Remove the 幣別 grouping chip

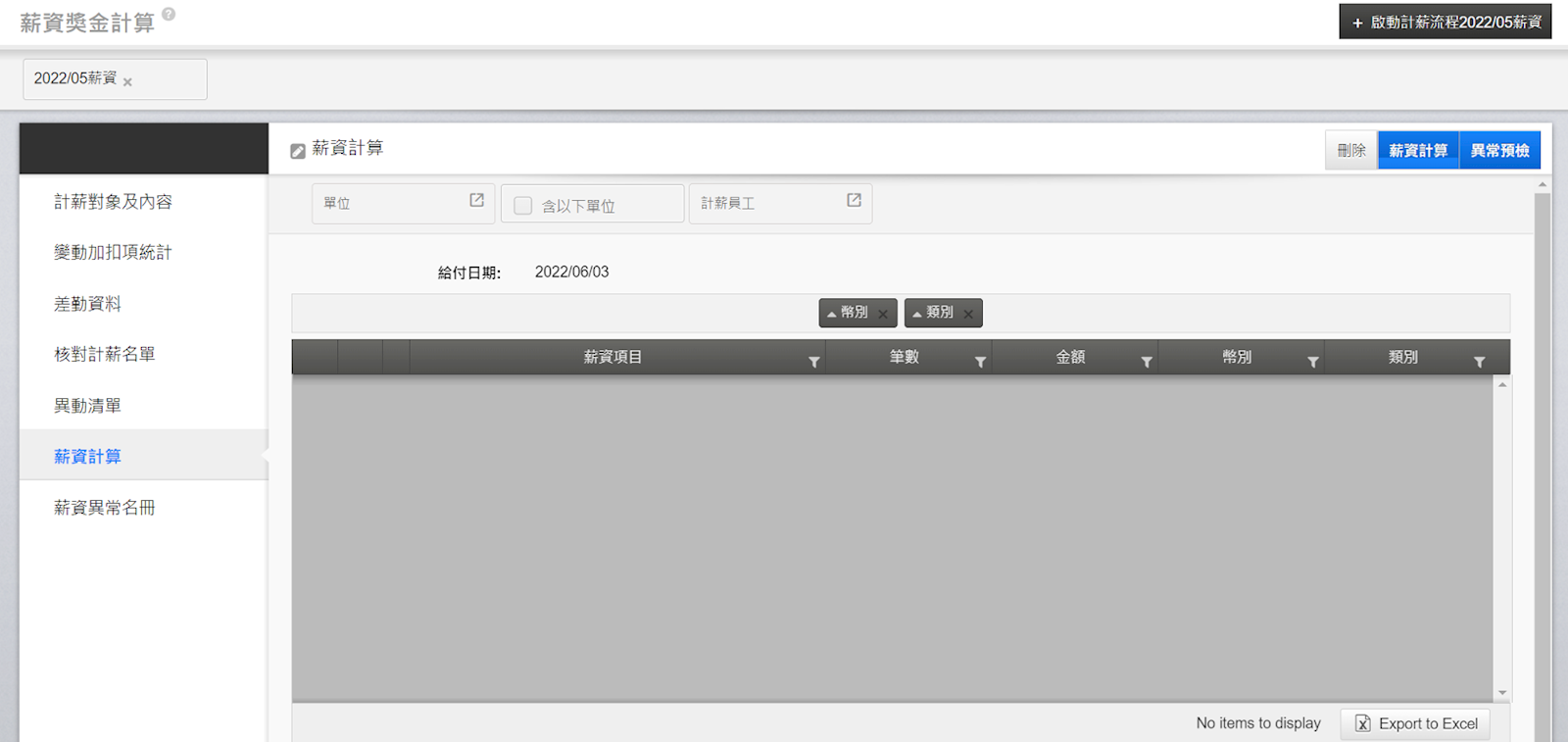[x=883, y=315]
